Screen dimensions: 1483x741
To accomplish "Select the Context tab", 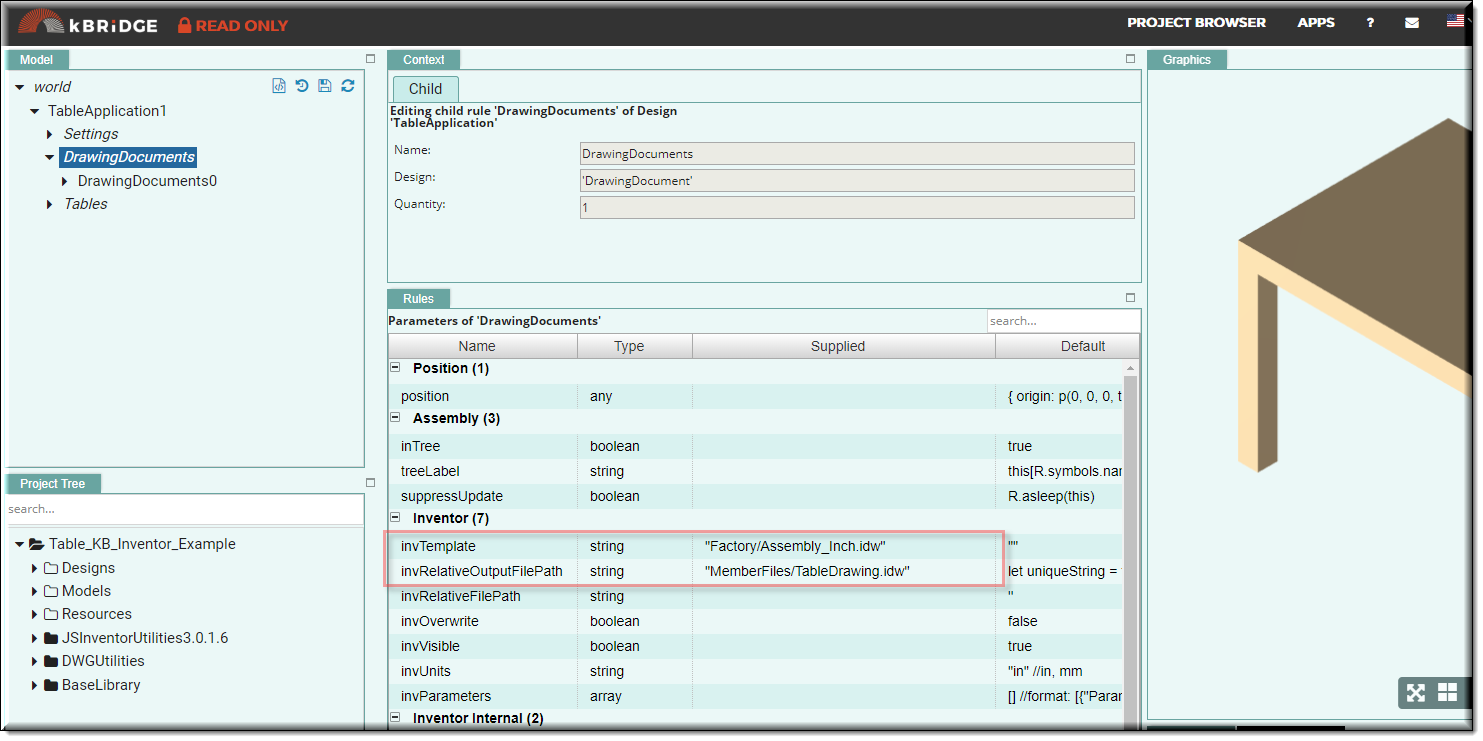I will [x=424, y=60].
